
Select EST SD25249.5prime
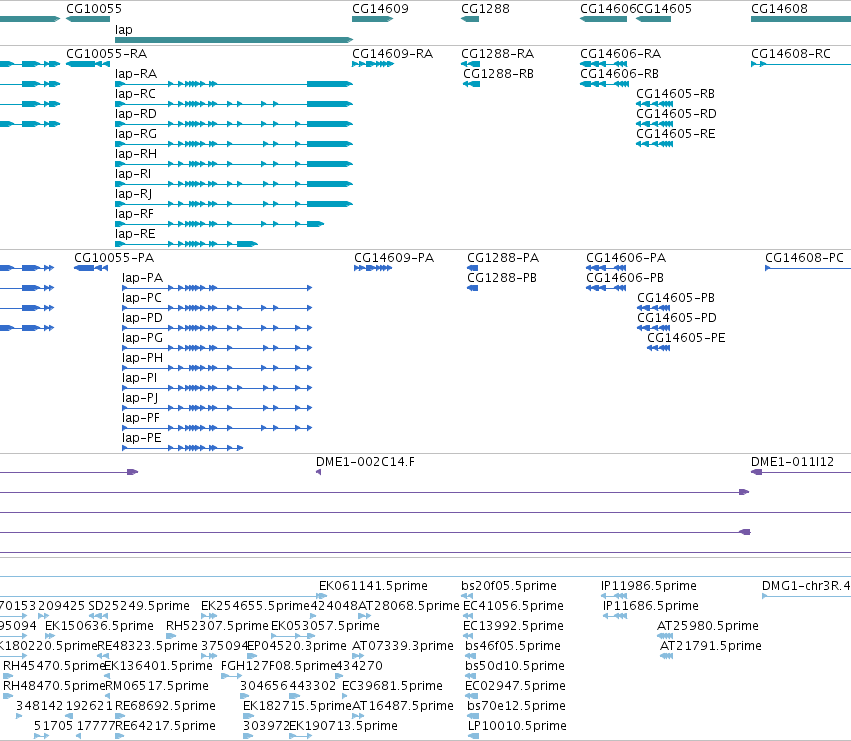98,616
